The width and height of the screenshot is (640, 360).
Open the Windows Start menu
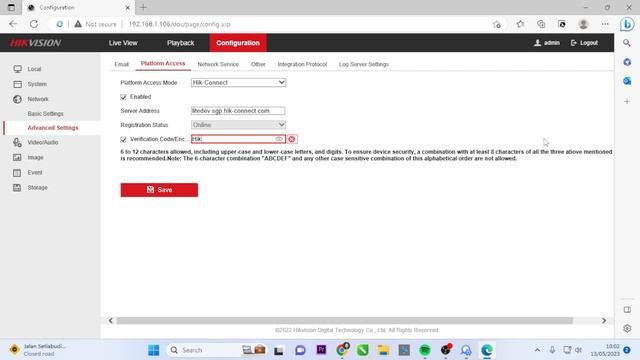tap(154, 350)
